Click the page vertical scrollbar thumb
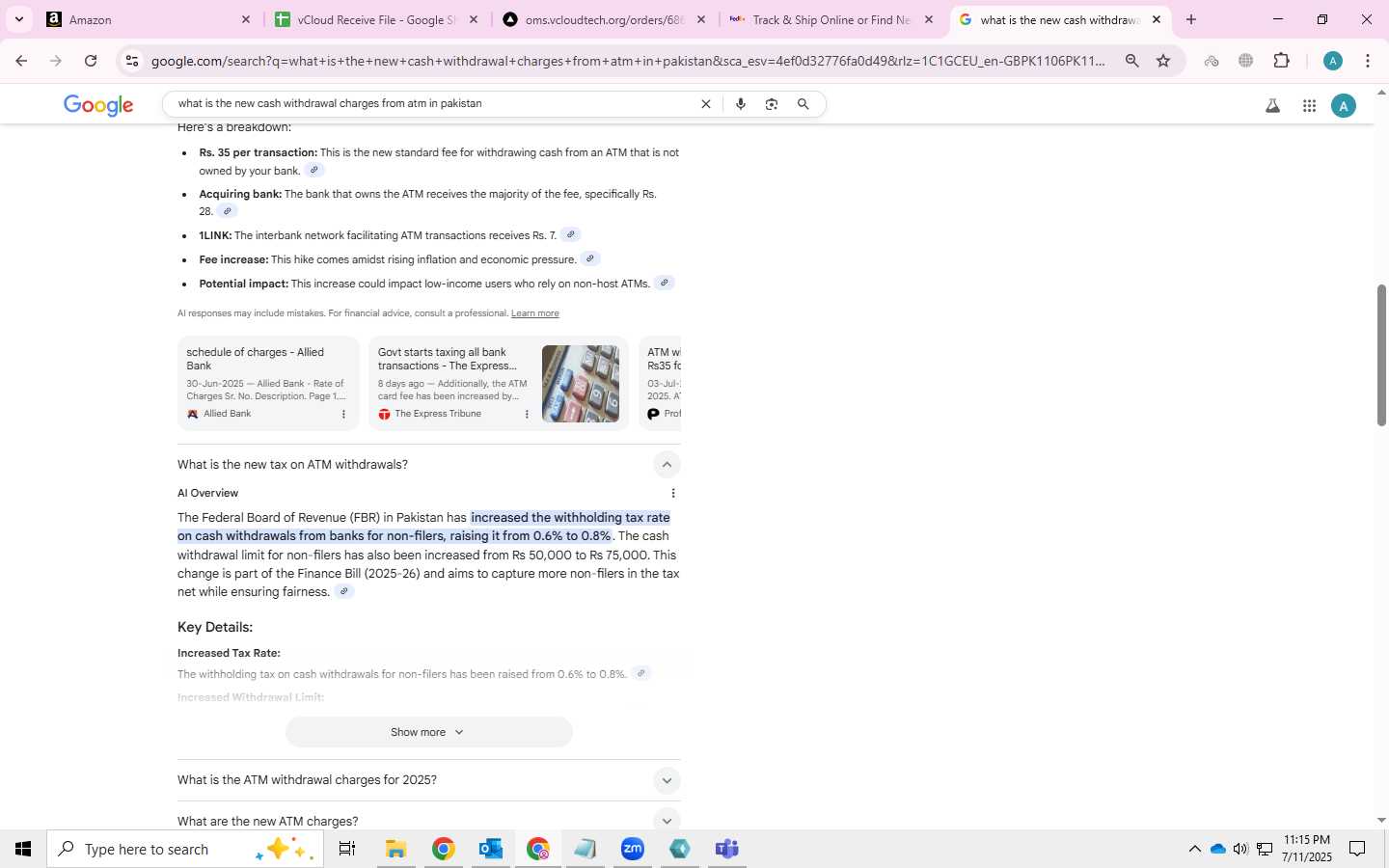Image resolution: width=1389 pixels, height=868 pixels. pyautogui.click(x=1381, y=355)
